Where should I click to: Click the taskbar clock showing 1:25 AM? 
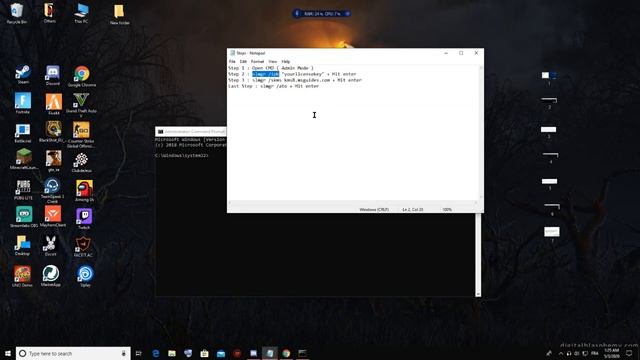pyautogui.click(x=611, y=353)
